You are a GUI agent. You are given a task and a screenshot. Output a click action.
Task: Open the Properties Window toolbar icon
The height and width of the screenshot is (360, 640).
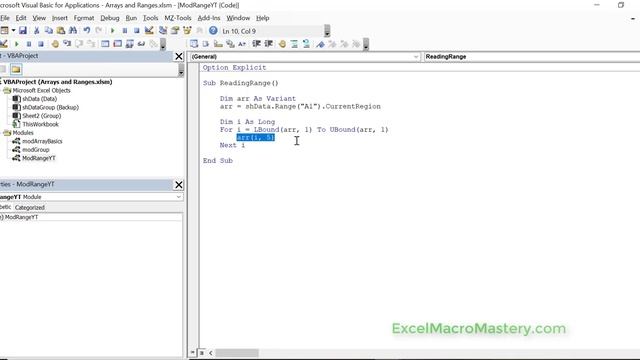pos(175,31)
